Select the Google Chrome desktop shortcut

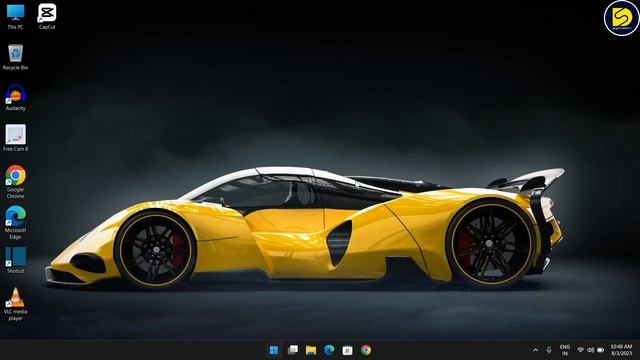click(x=16, y=182)
